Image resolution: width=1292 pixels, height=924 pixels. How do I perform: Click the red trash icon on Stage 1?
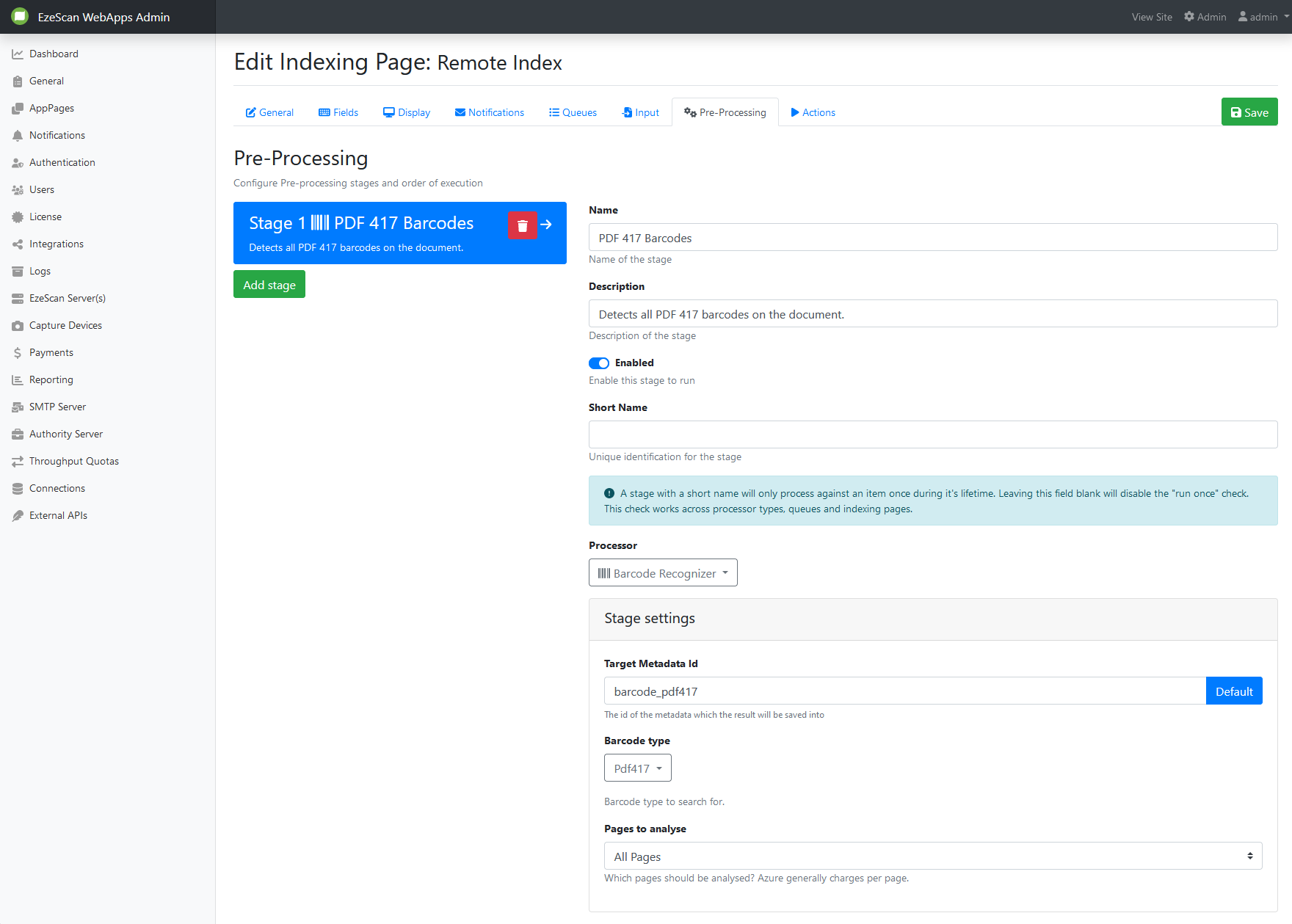522,225
